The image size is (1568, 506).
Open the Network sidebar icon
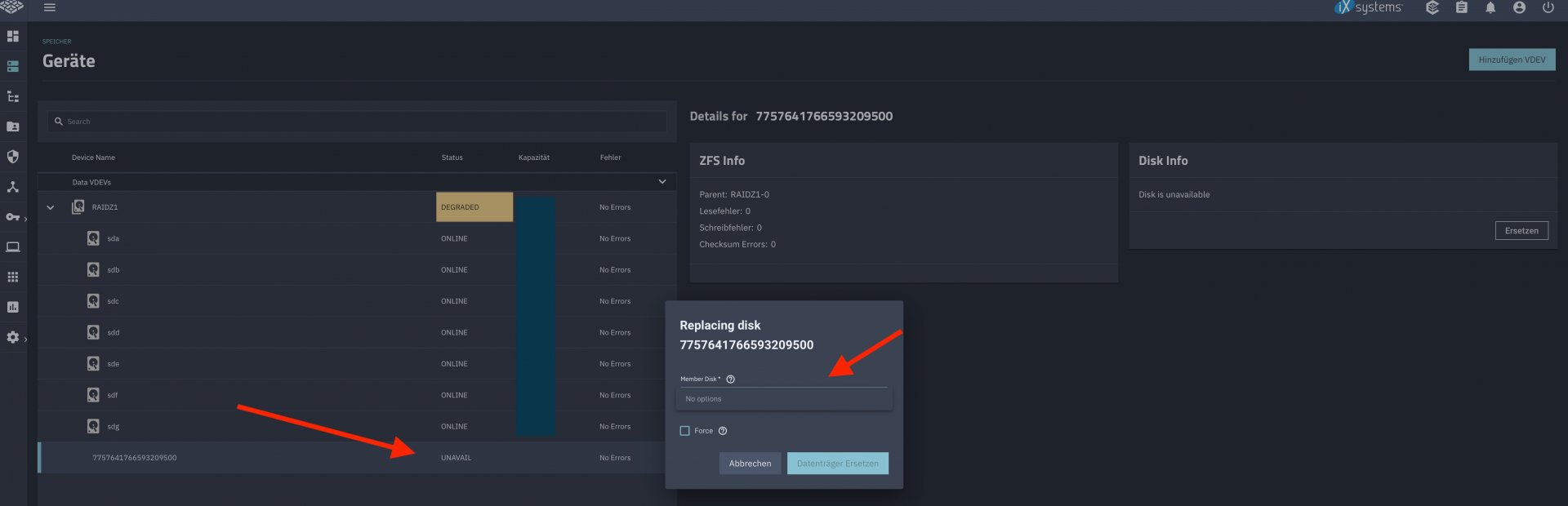(13, 187)
